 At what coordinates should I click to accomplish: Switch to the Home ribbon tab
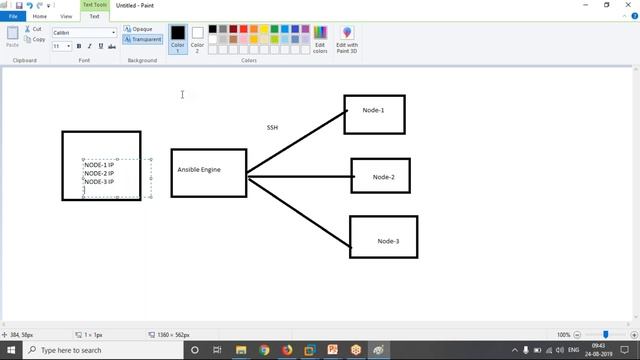[x=40, y=16]
